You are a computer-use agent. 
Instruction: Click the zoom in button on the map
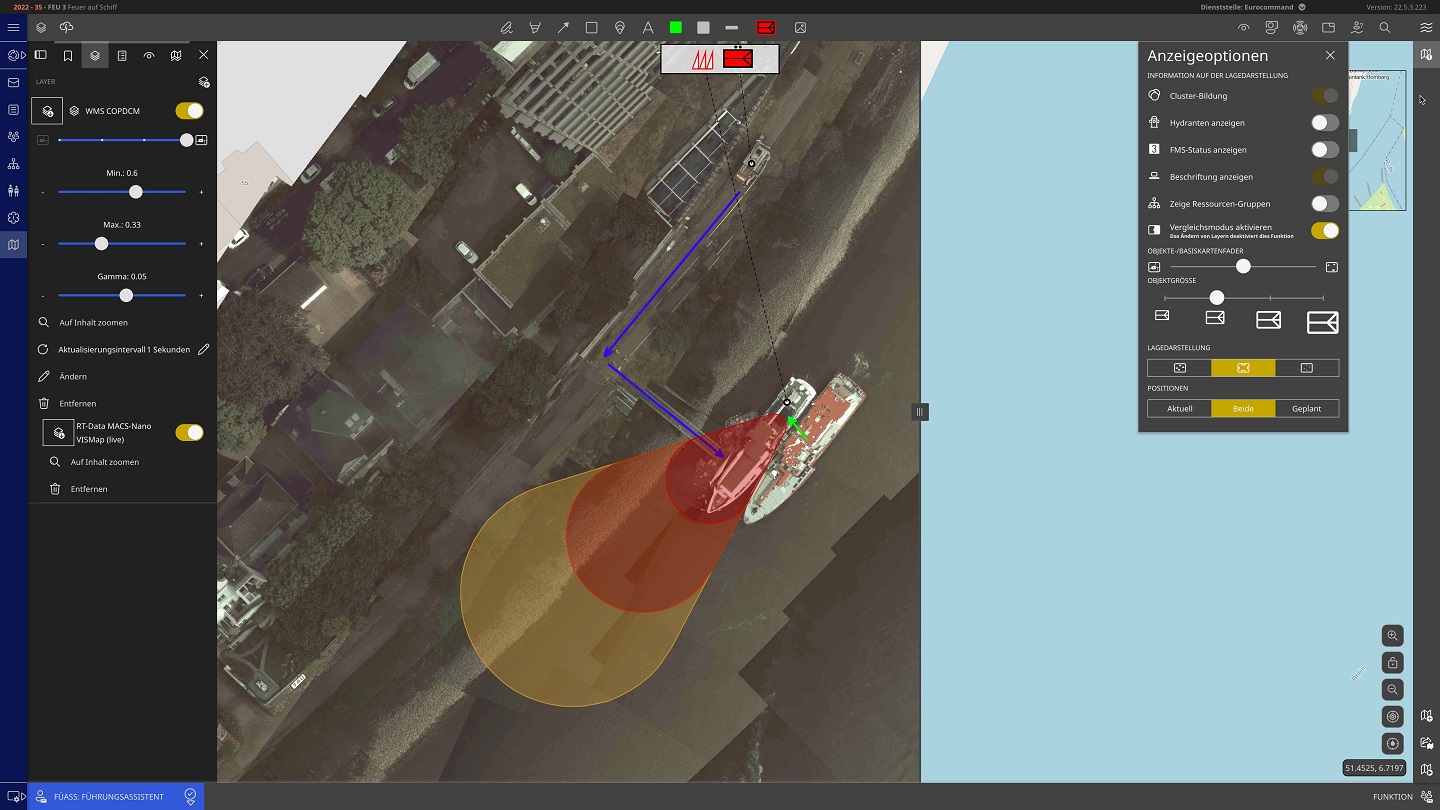point(1392,635)
